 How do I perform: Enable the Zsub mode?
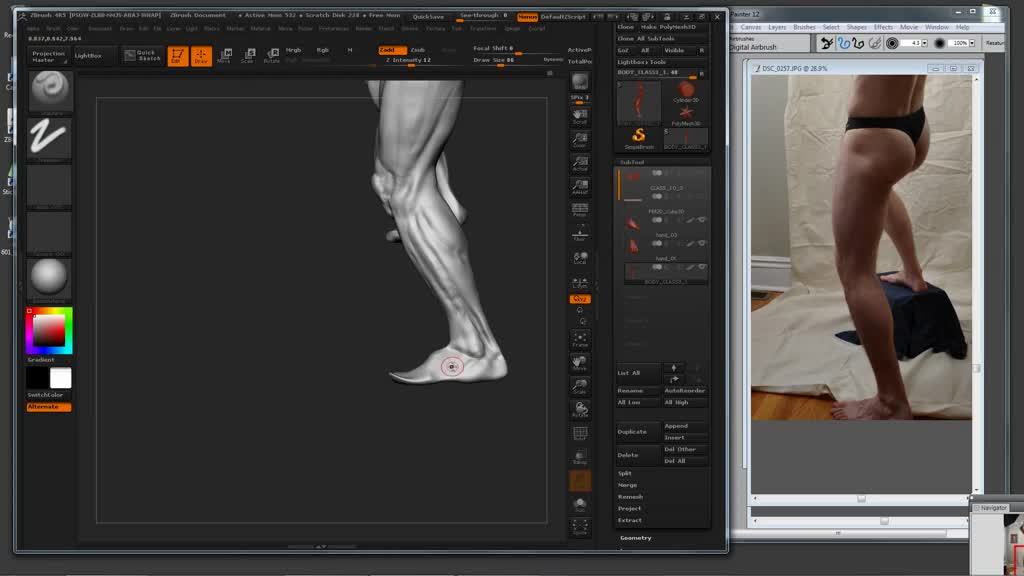(418, 50)
